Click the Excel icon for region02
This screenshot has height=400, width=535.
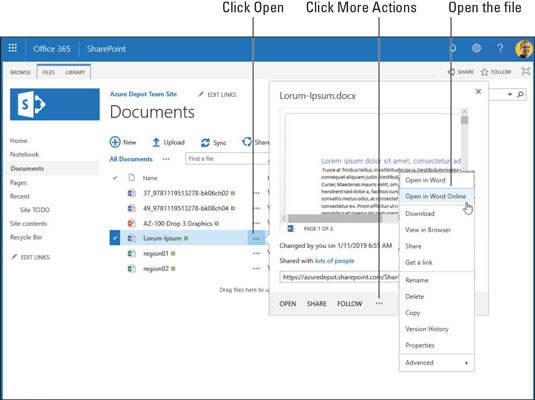point(132,269)
